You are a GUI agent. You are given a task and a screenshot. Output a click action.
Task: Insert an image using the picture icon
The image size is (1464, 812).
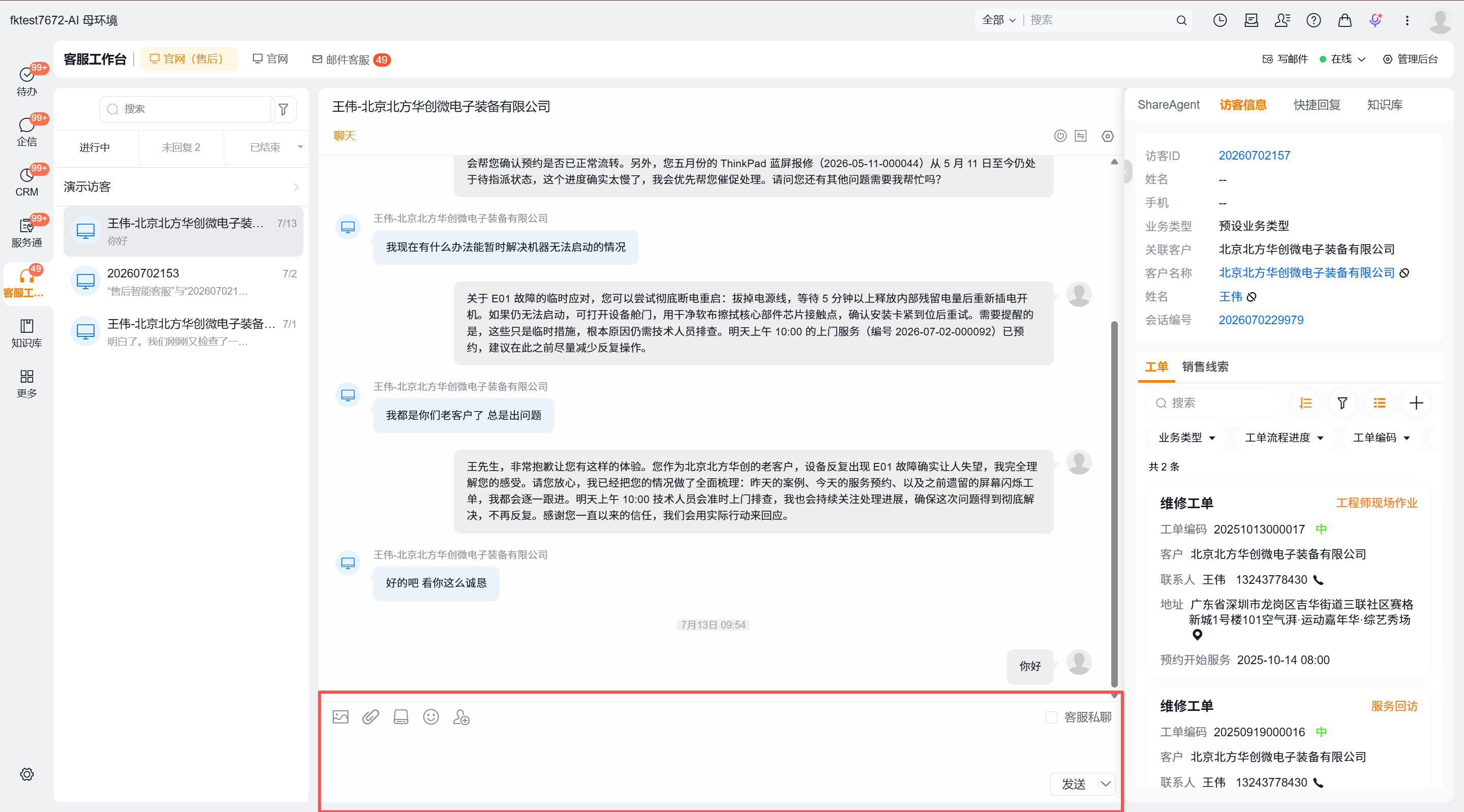tap(341, 717)
